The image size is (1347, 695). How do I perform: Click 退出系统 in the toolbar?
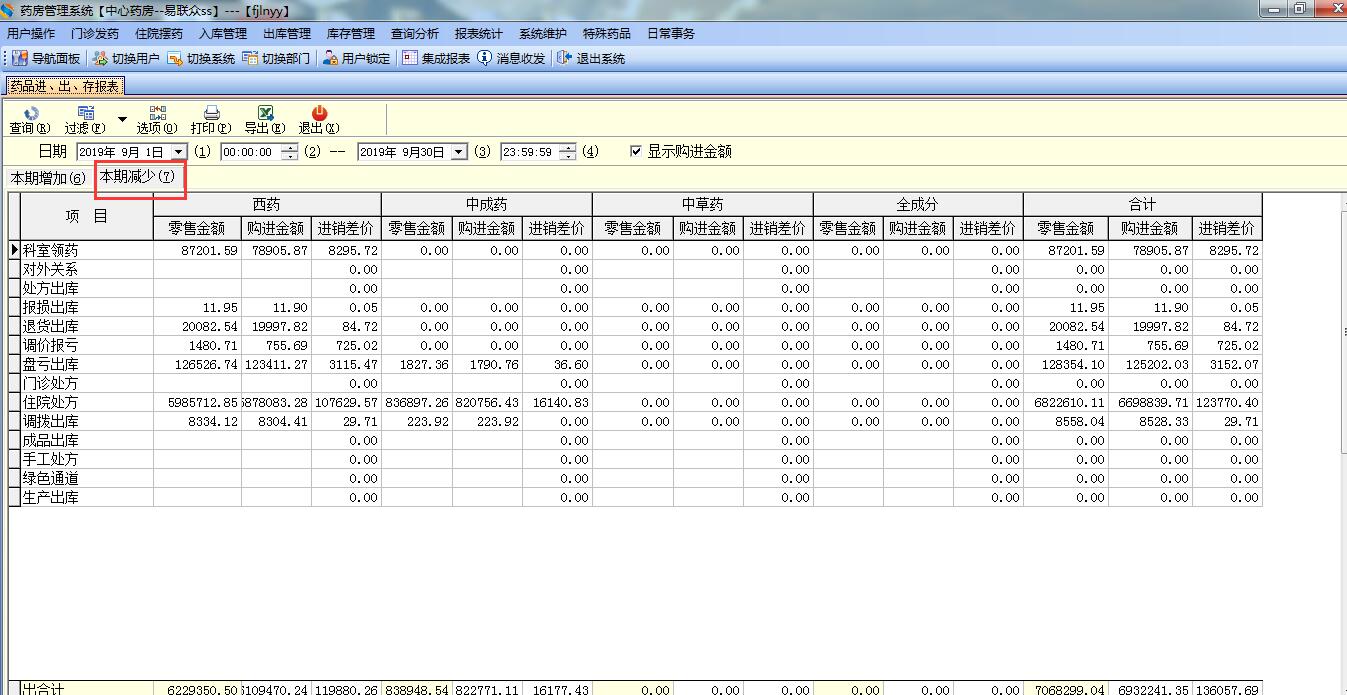591,59
